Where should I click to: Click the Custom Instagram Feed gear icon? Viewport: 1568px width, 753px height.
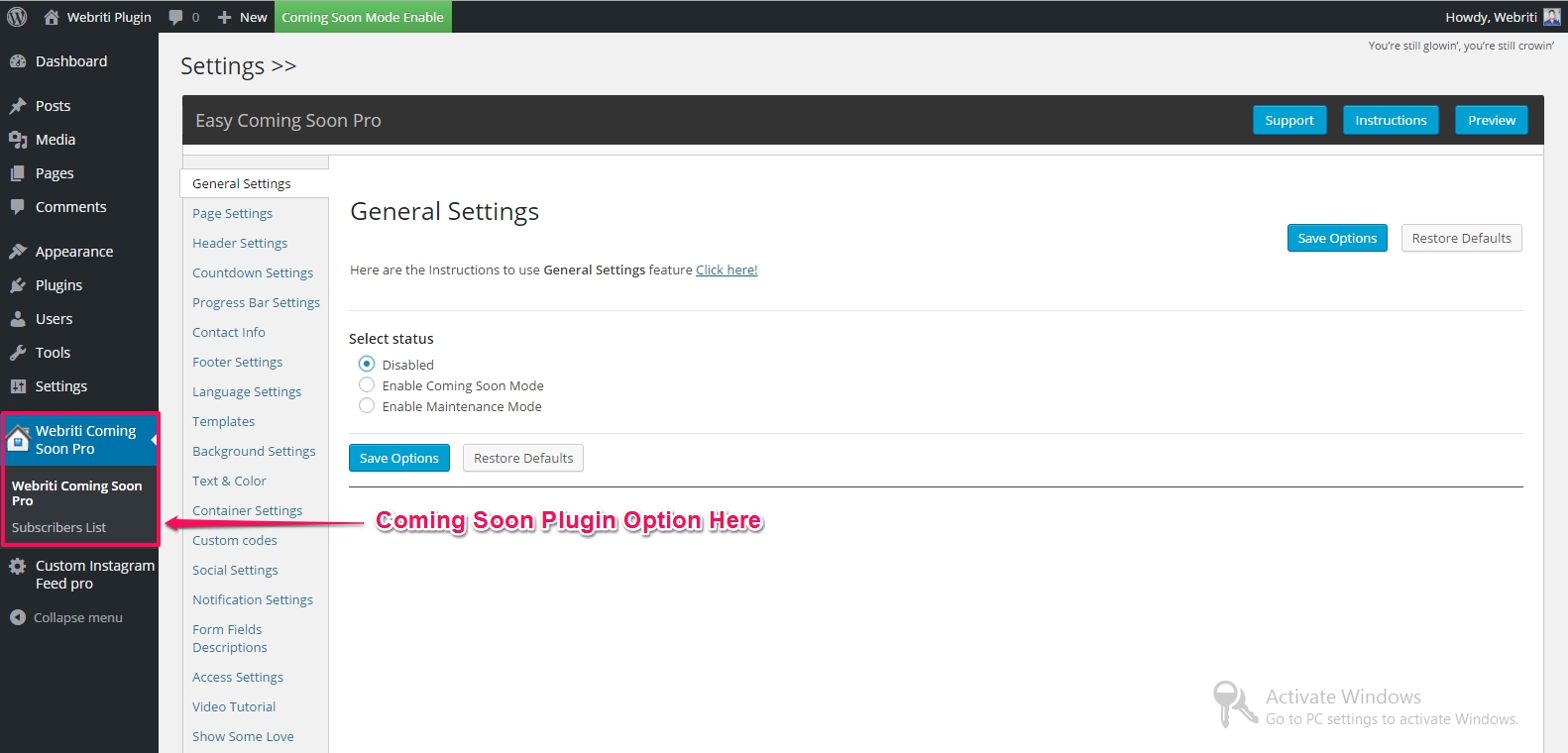point(18,567)
